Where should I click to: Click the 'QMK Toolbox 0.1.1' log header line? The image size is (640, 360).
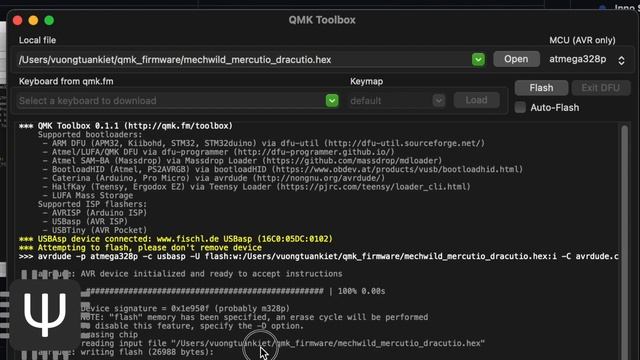tap(126, 126)
